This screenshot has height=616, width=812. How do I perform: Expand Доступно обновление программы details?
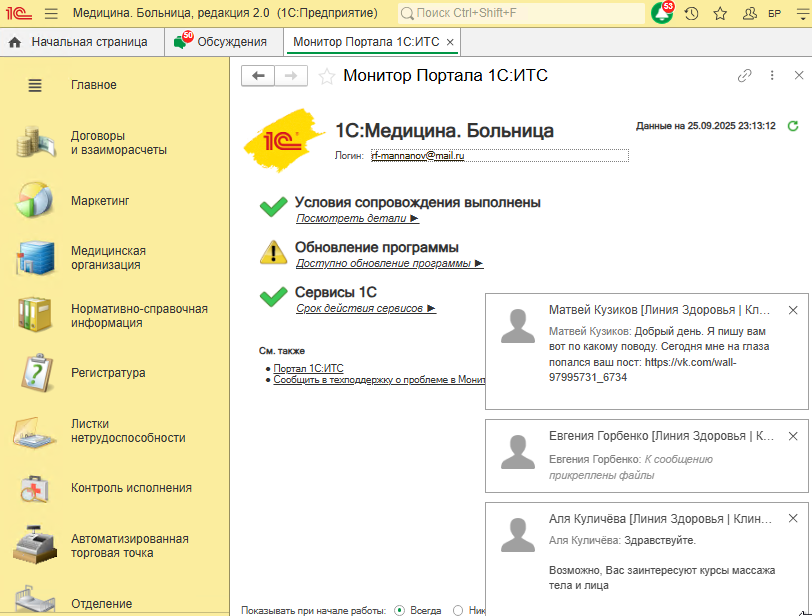tap(389, 263)
